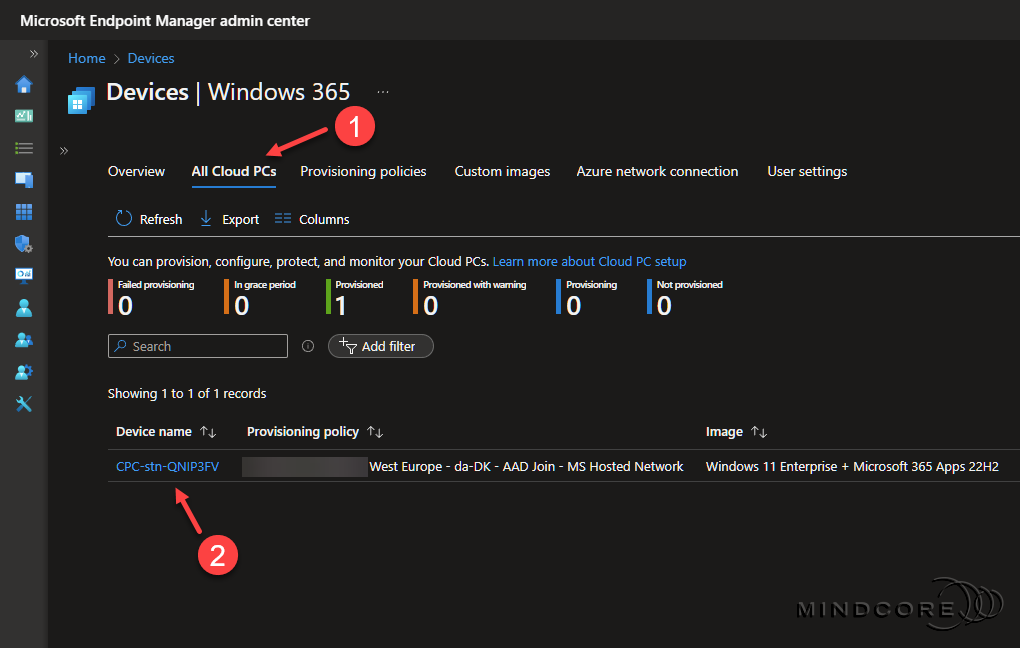The height and width of the screenshot is (648, 1020).
Task: Click the Refresh toolbar button
Action: pyautogui.click(x=149, y=219)
